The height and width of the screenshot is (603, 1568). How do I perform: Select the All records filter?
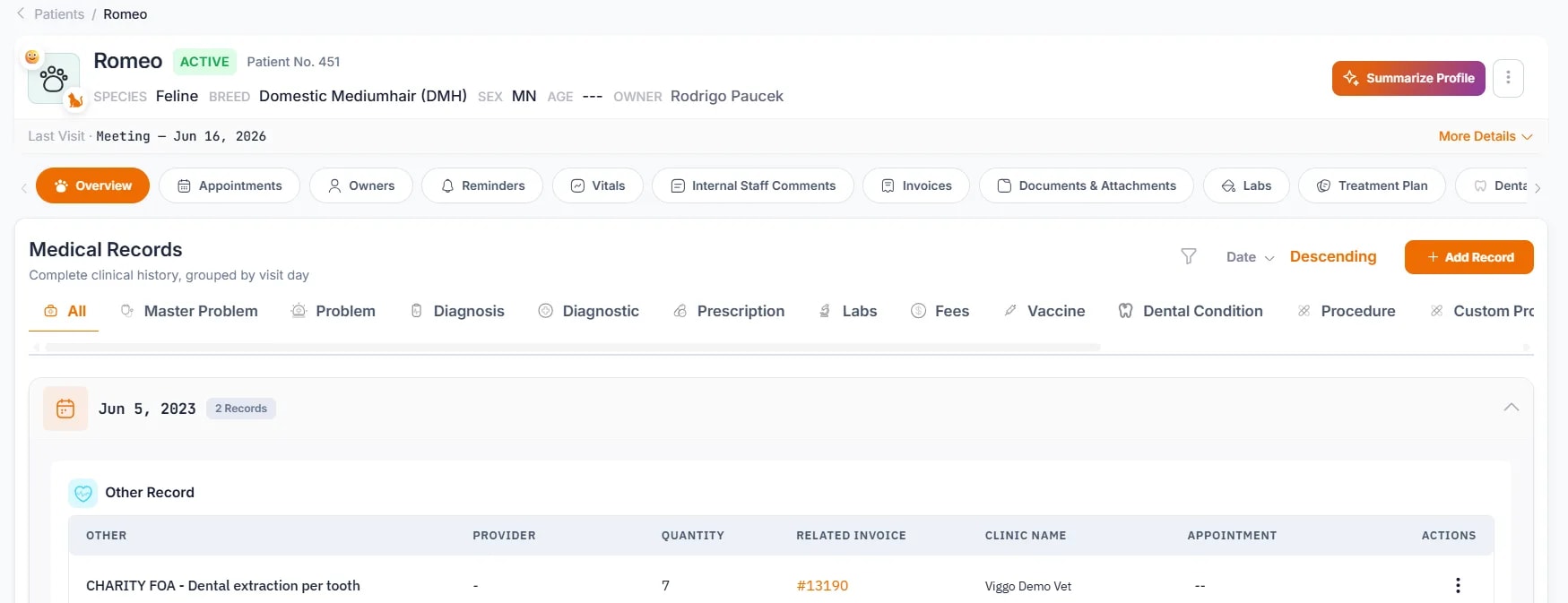point(65,311)
